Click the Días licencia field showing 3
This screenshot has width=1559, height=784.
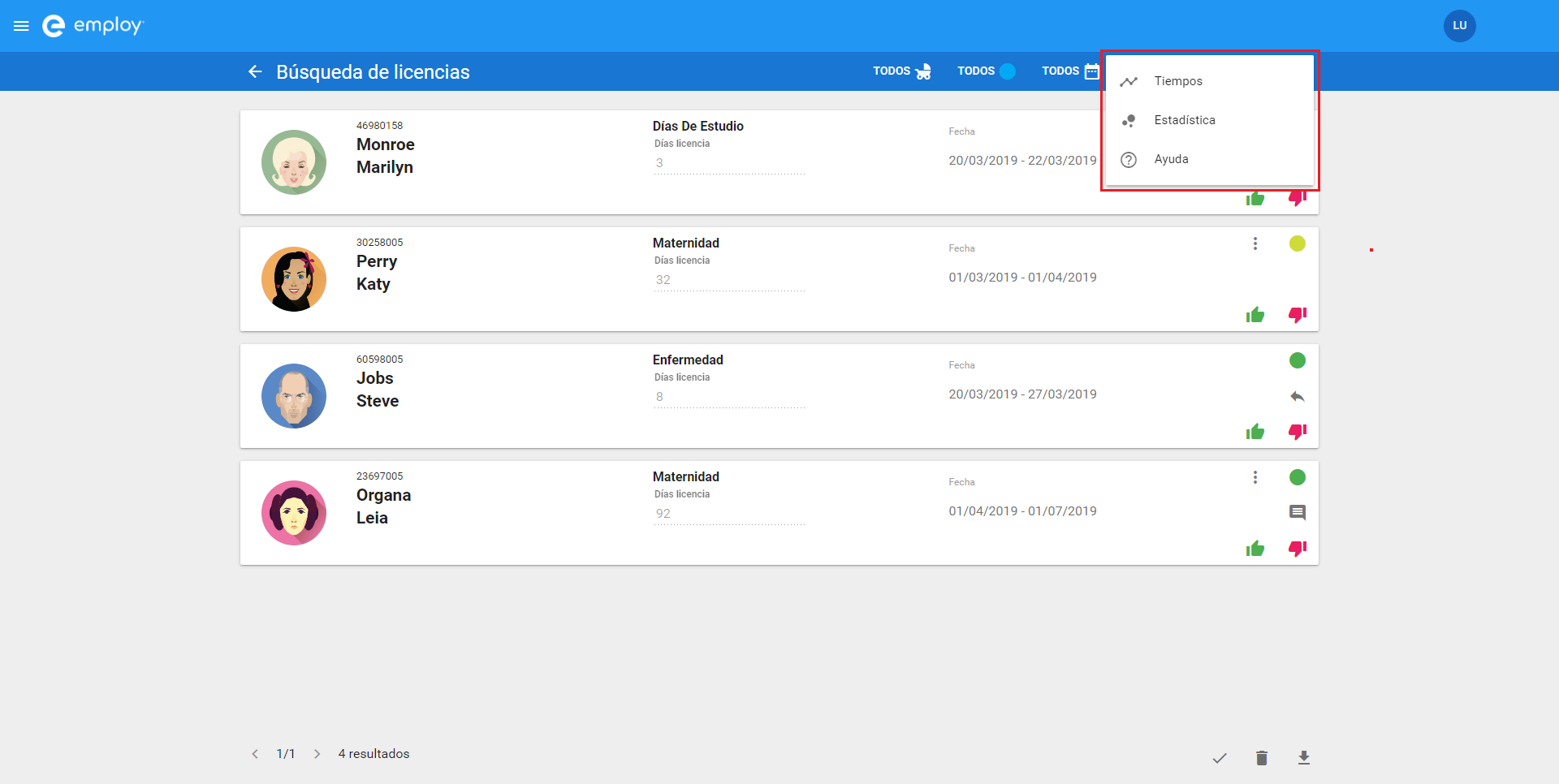[729, 163]
